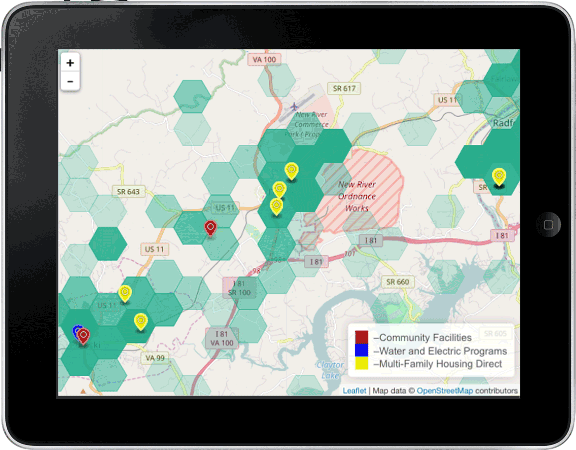Select the yellow marker near Radford
The image size is (576, 450).
point(499,177)
